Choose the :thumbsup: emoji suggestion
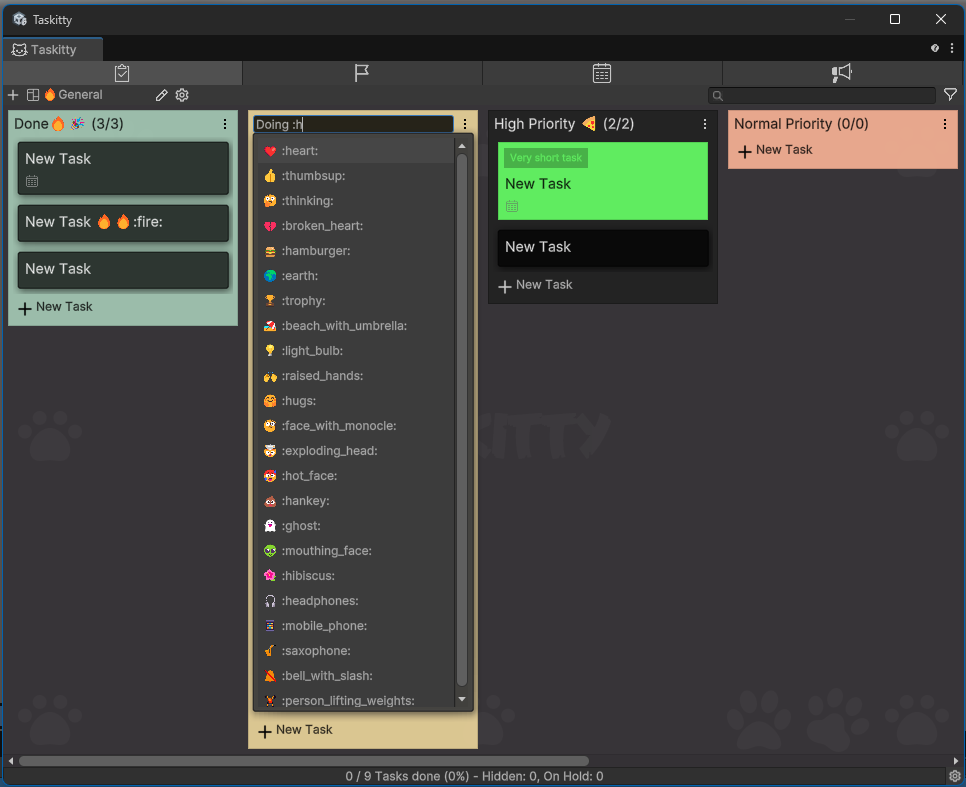966x787 pixels. pyautogui.click(x=354, y=176)
